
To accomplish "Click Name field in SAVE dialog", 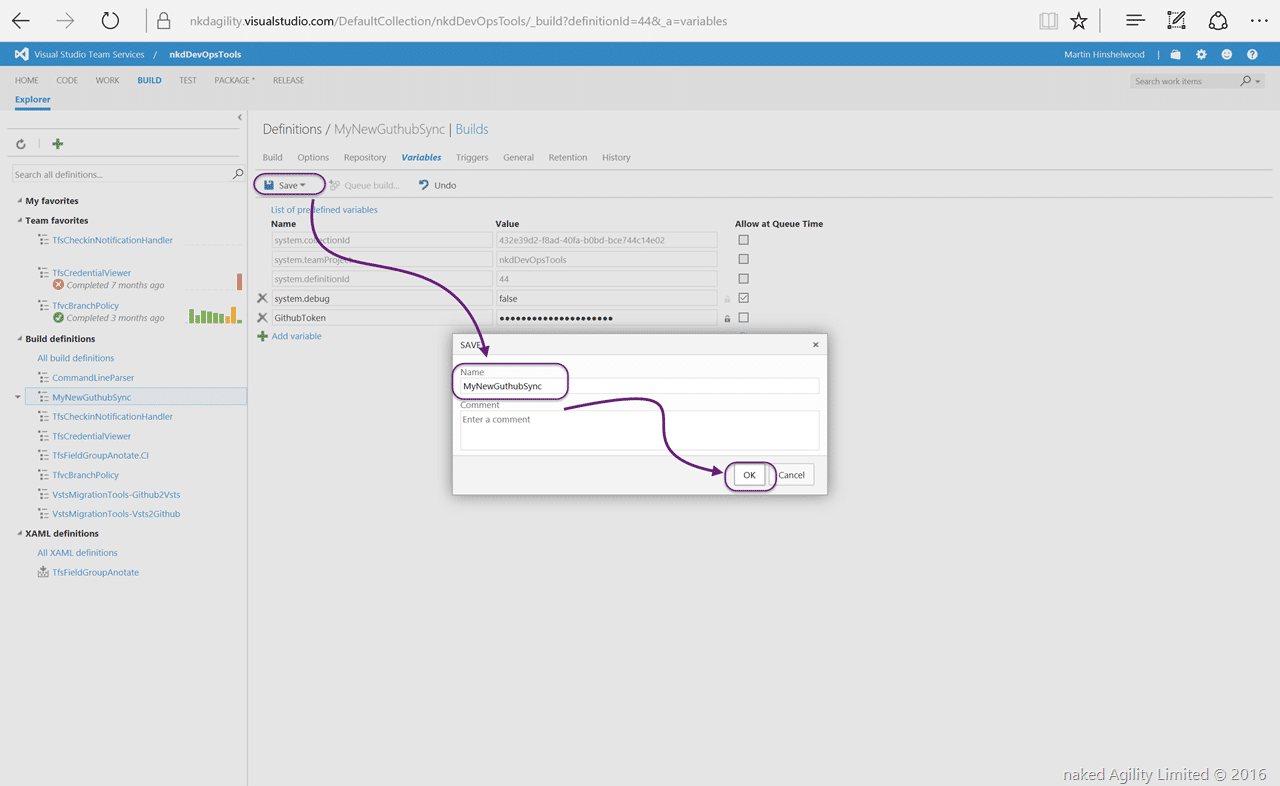I will [x=639, y=386].
